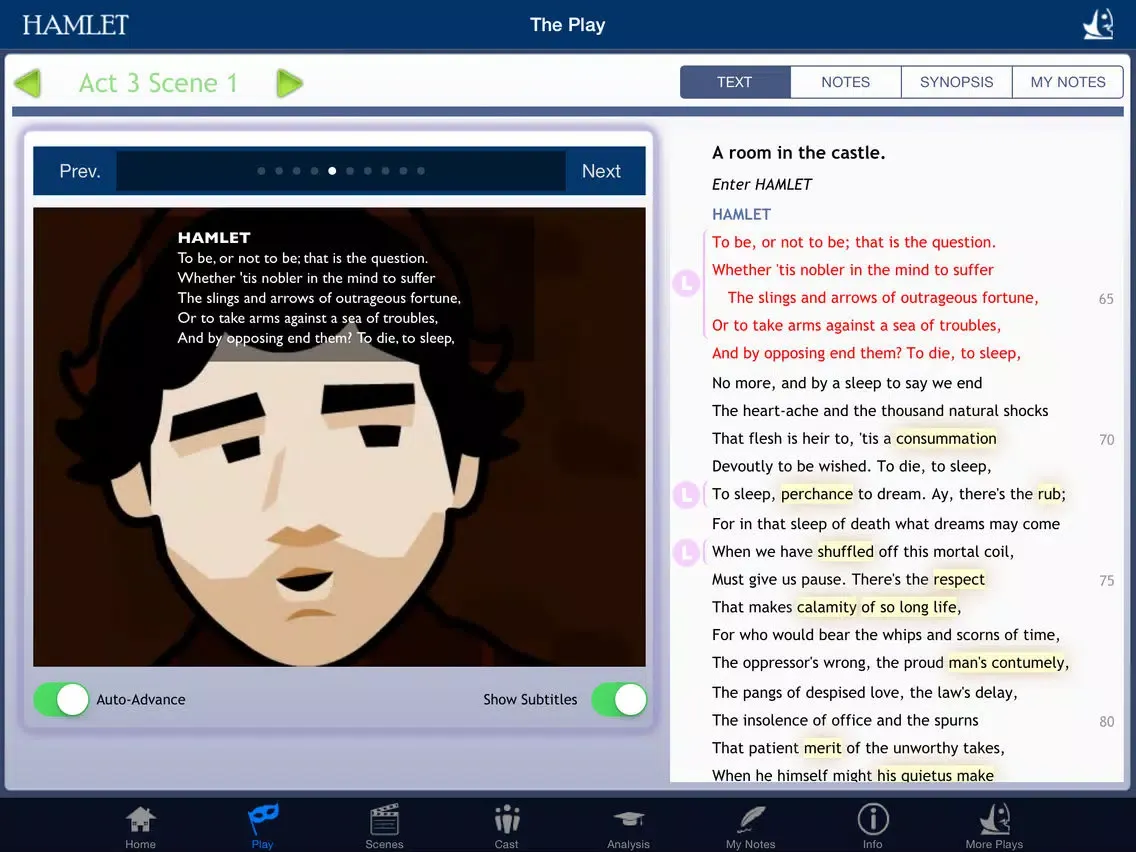Select the active white page dot in the indicator
1136x852 pixels.
tap(332, 171)
